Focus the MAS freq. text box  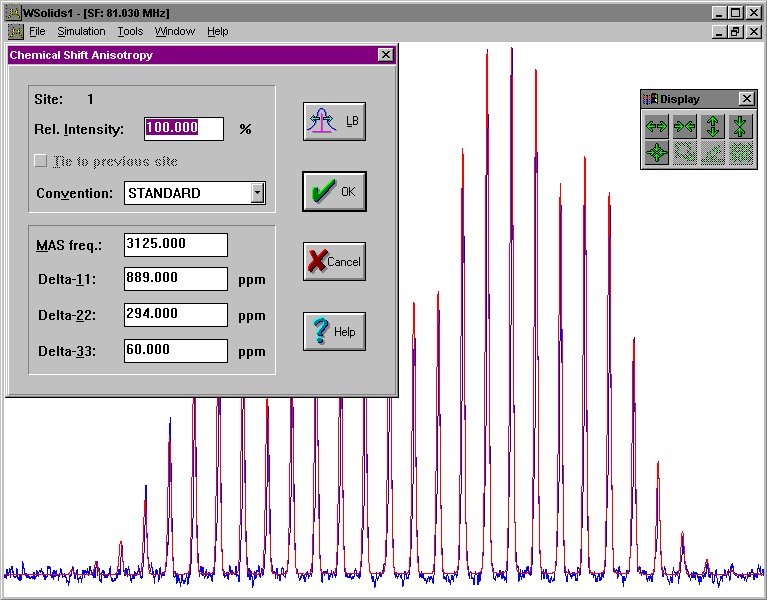[176, 244]
